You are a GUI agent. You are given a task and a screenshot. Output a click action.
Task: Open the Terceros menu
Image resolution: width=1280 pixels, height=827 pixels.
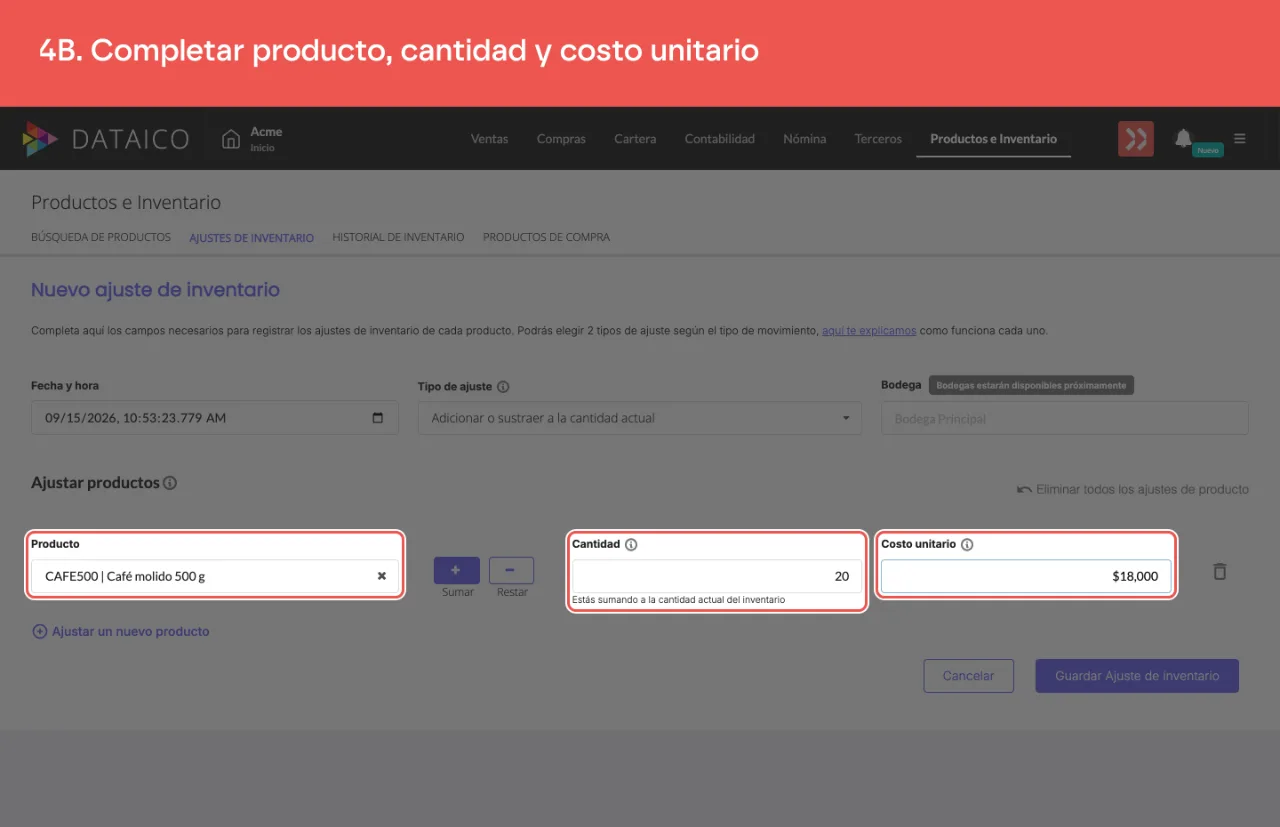click(878, 139)
